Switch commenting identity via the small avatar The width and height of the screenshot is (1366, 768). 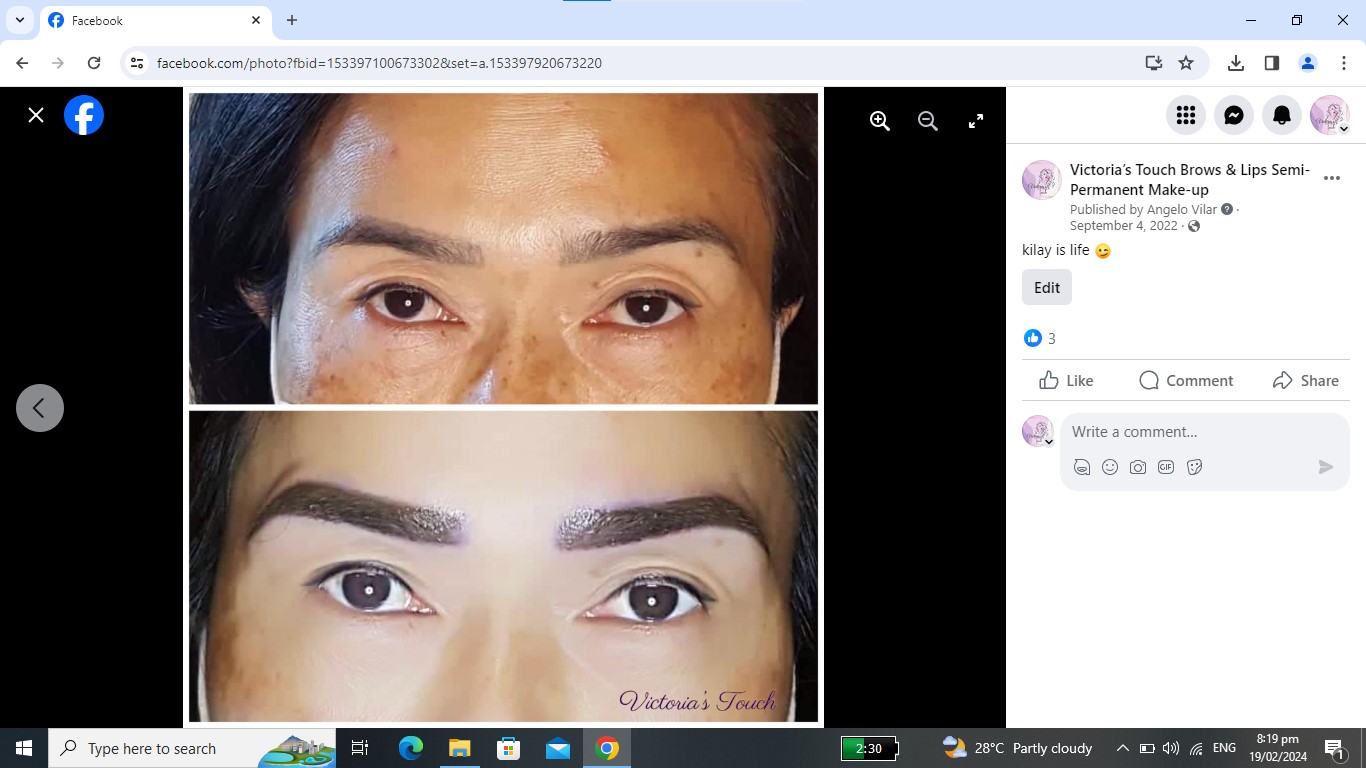[x=1038, y=431]
